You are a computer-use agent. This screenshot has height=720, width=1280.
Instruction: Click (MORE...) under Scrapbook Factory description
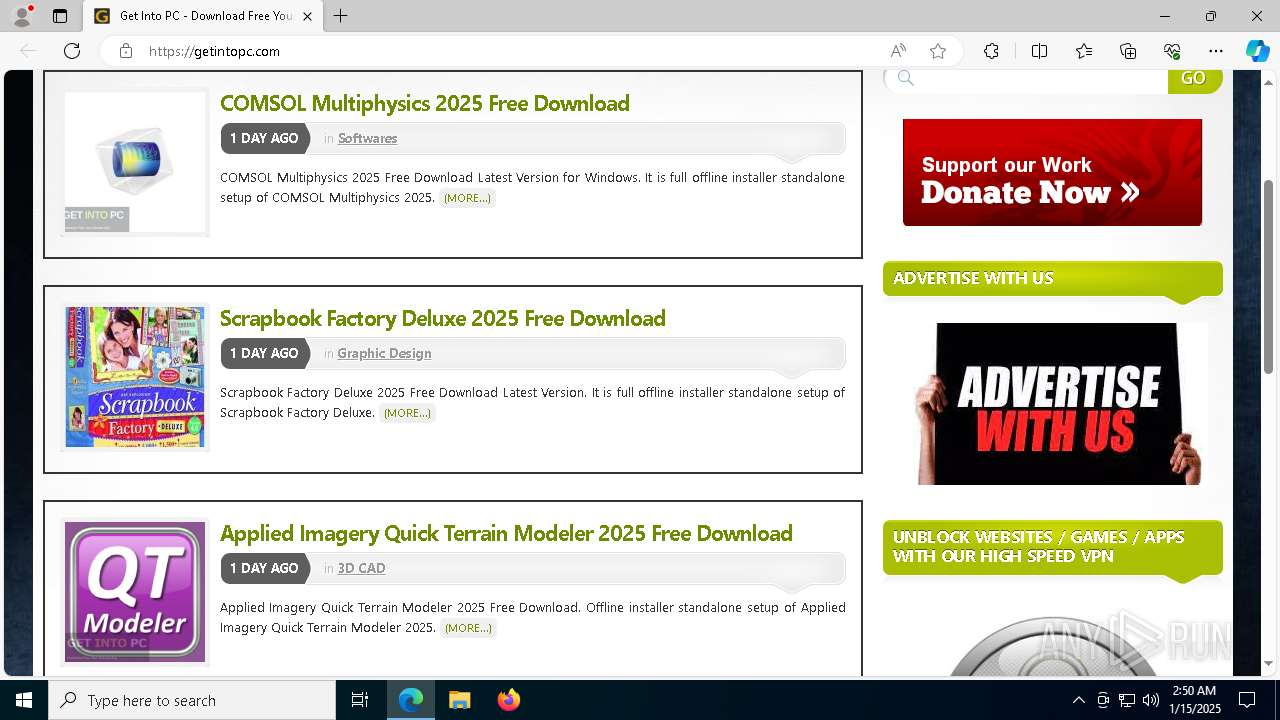click(x=407, y=413)
